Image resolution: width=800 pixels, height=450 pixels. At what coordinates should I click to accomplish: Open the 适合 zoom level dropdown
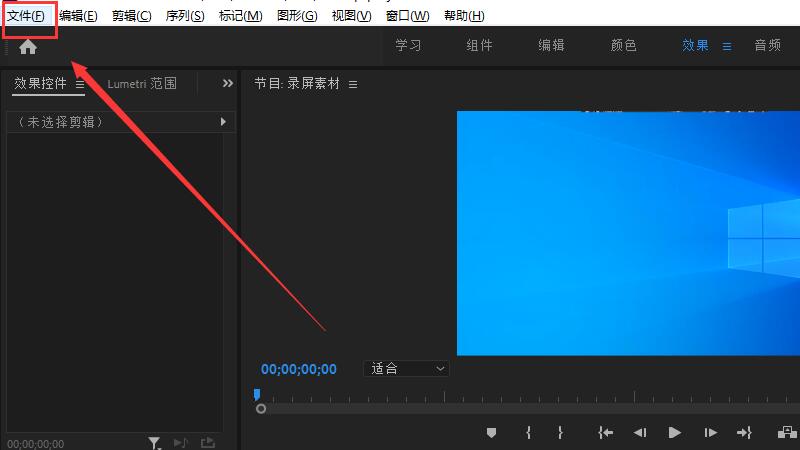(406, 369)
